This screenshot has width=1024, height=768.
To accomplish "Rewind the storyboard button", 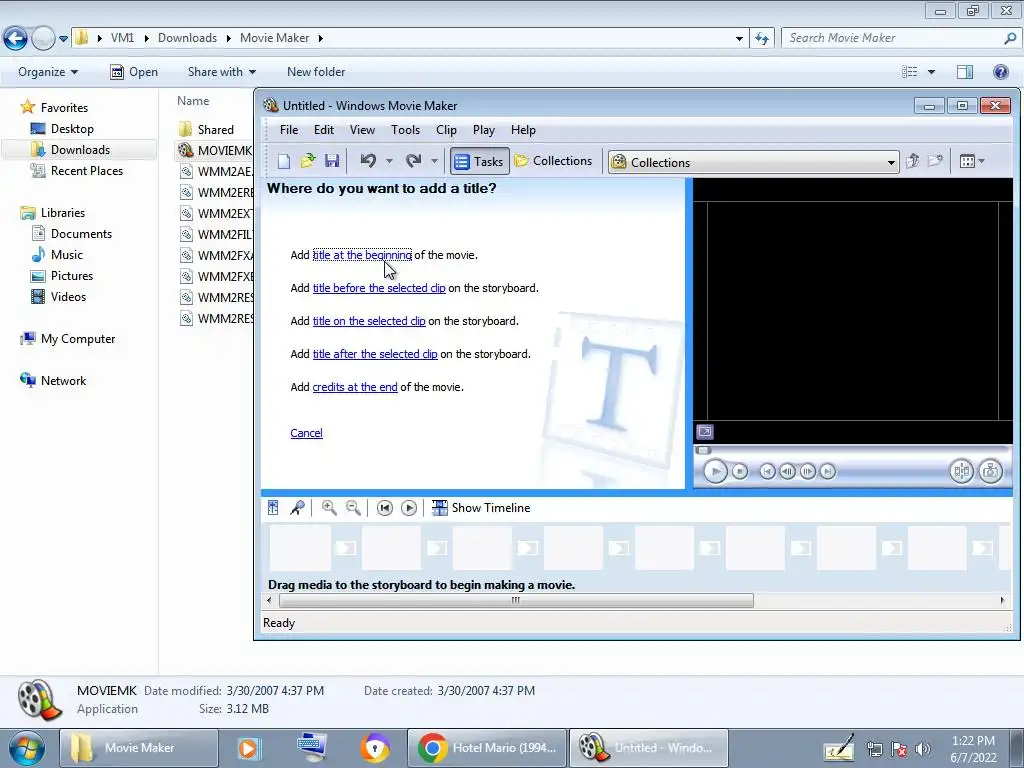I will coord(385,507).
